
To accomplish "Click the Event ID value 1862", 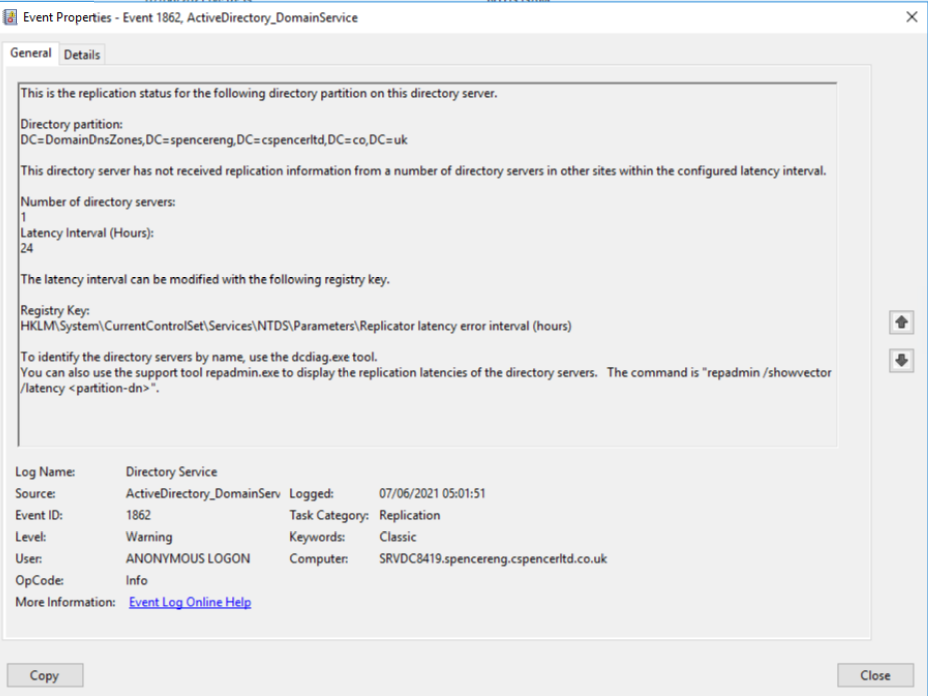I will [x=138, y=515].
